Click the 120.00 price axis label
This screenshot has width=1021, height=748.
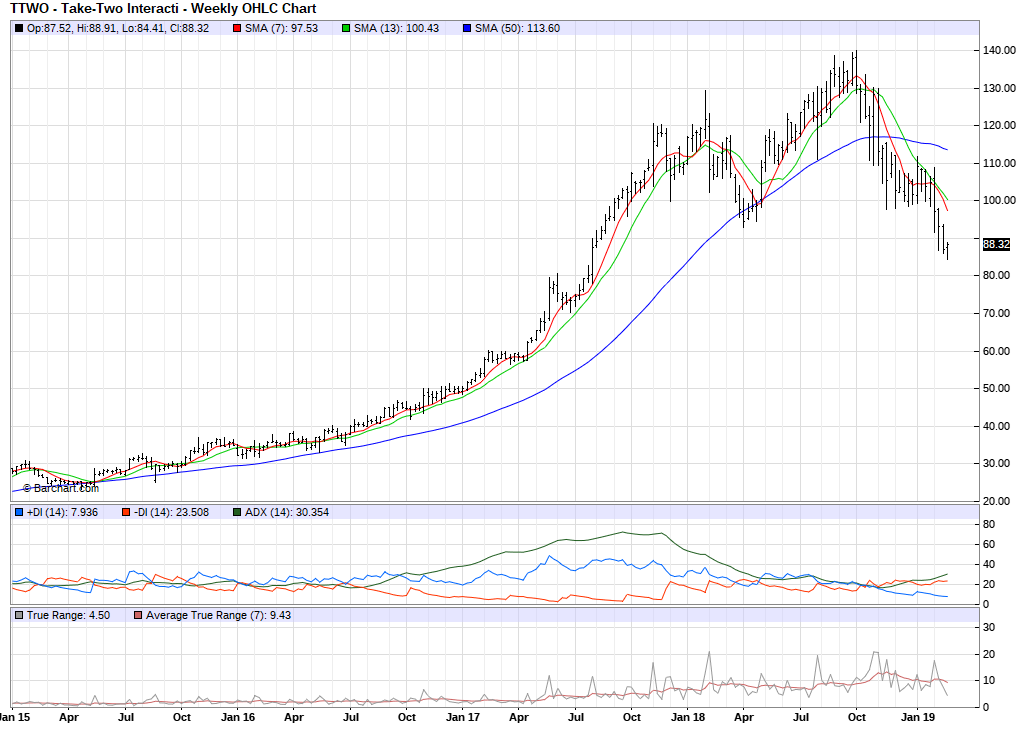tap(999, 125)
